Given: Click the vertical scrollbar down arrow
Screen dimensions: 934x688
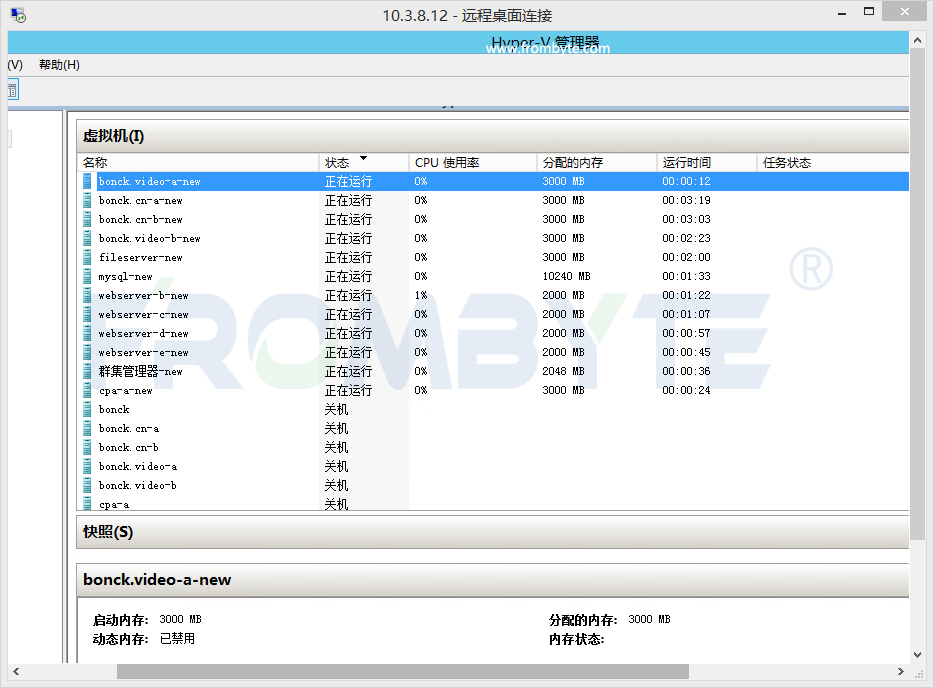Looking at the screenshot, I should pos(917,655).
